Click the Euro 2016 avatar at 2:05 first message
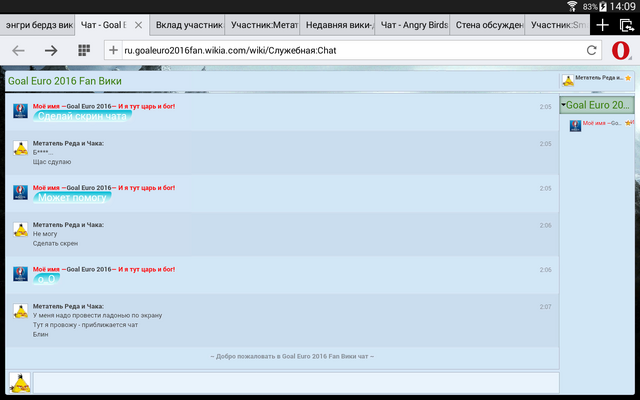 tap(20, 111)
